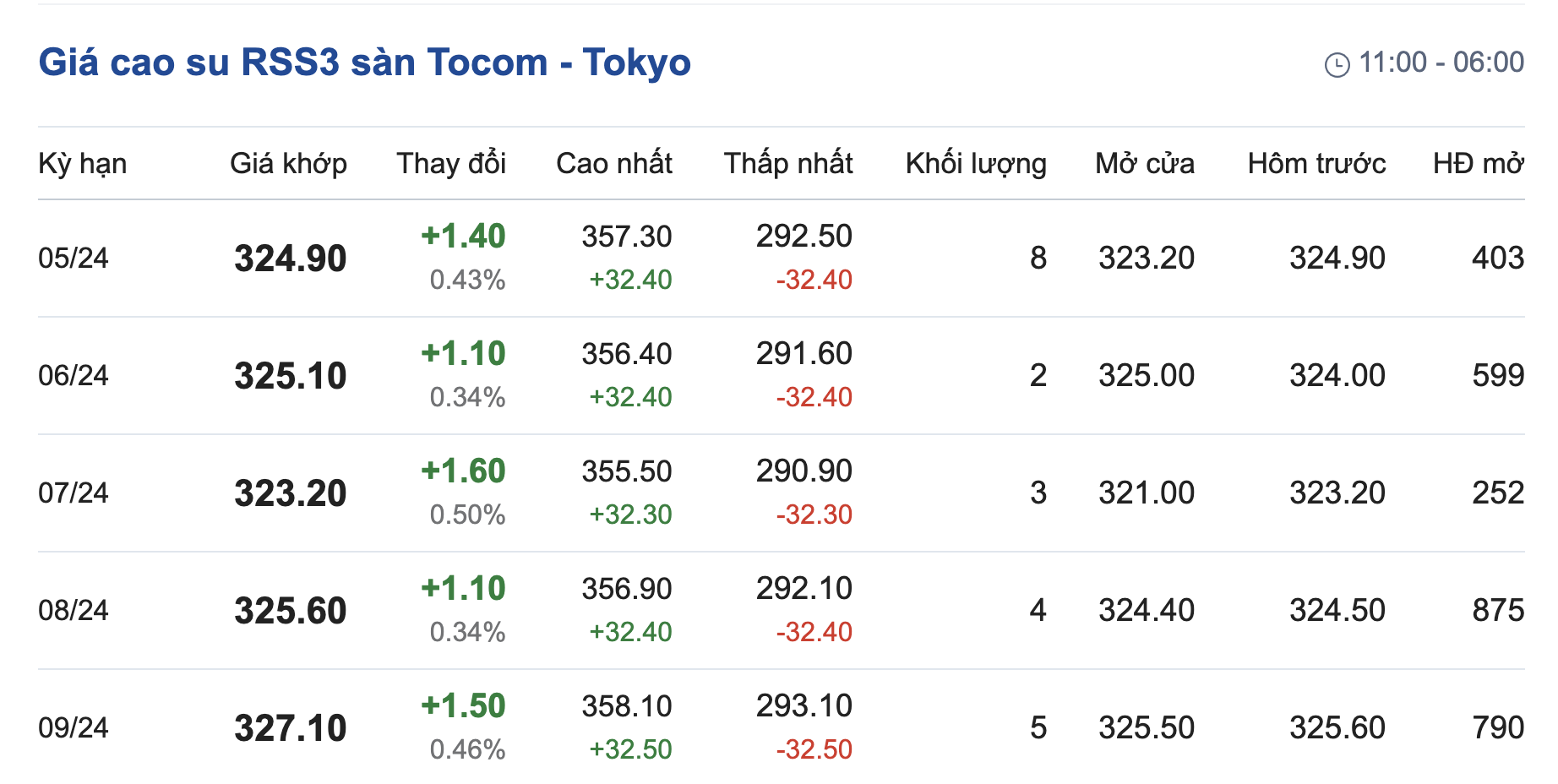Viewport: 1558px width, 784px height.
Task: Click the 11:00 - 06:00 trading time text
Action: (1441, 63)
